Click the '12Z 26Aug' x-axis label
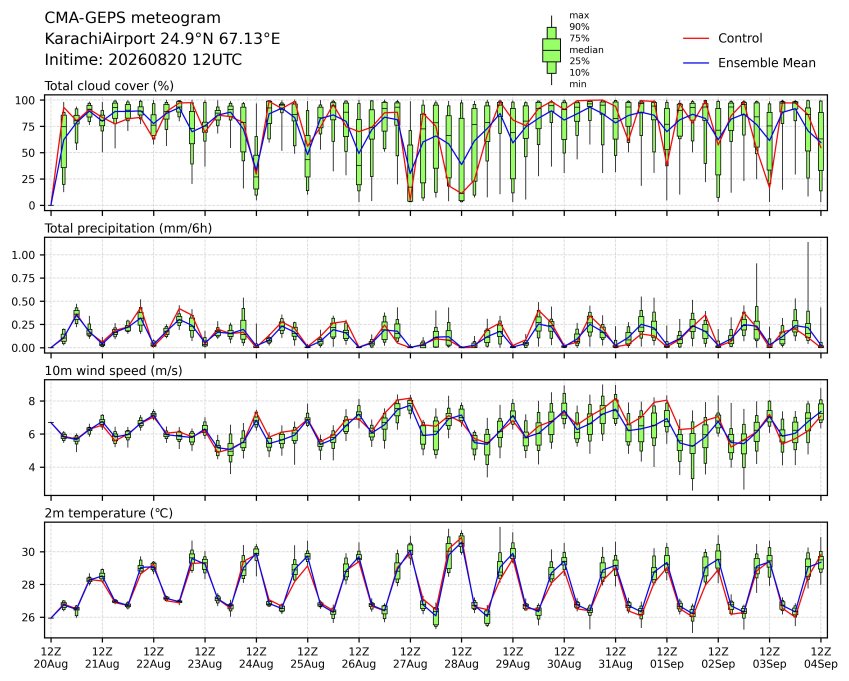 359,658
